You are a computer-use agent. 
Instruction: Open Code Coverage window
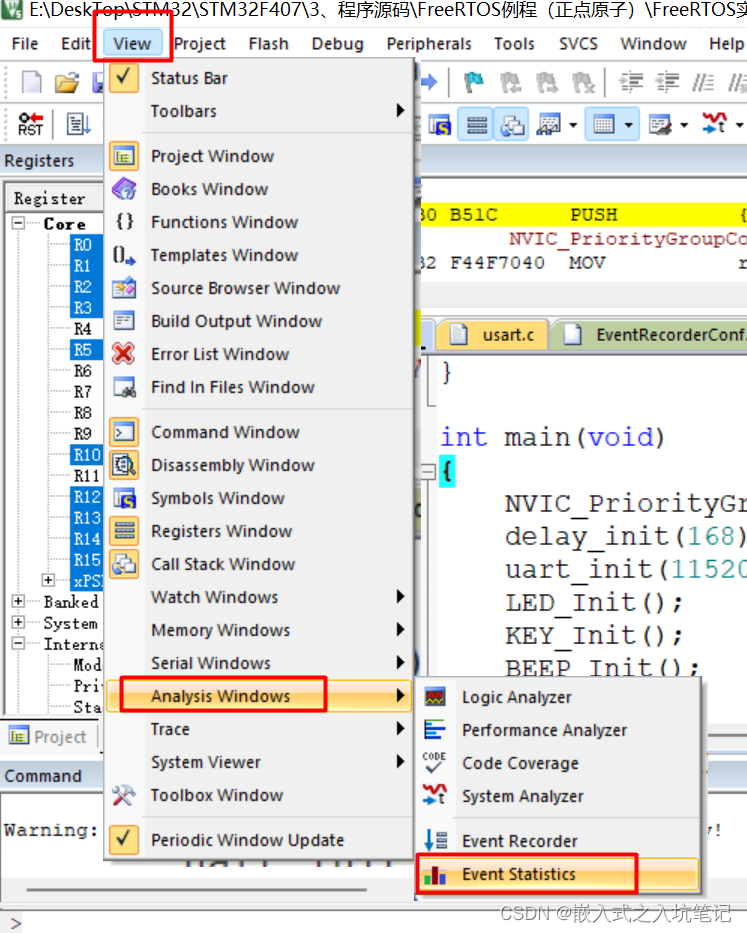point(558,763)
